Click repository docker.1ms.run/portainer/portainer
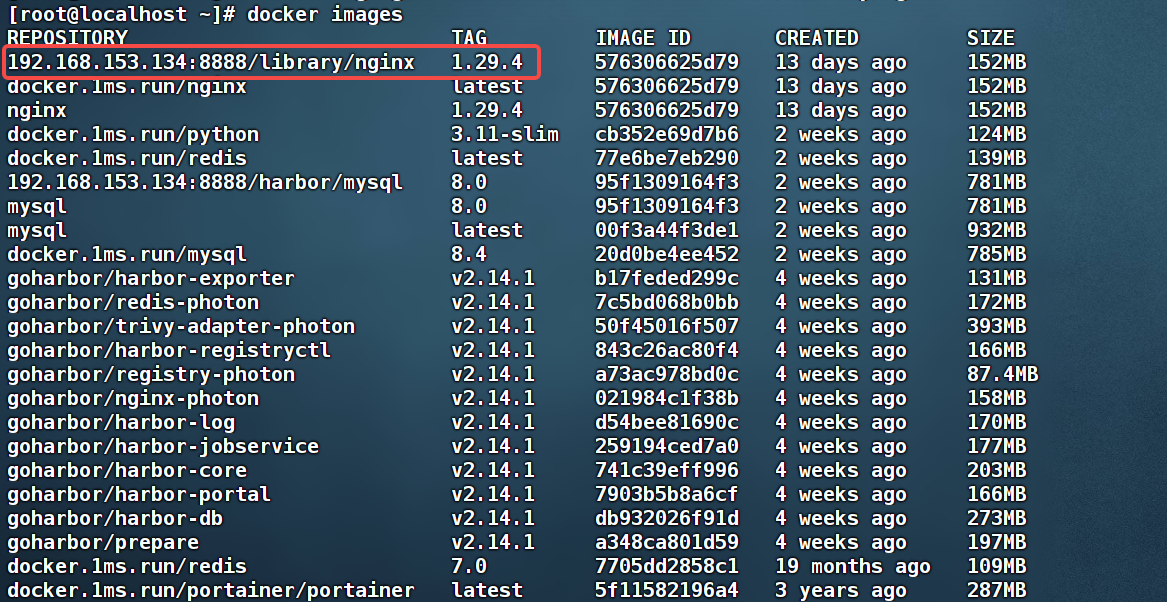 click(x=211, y=590)
